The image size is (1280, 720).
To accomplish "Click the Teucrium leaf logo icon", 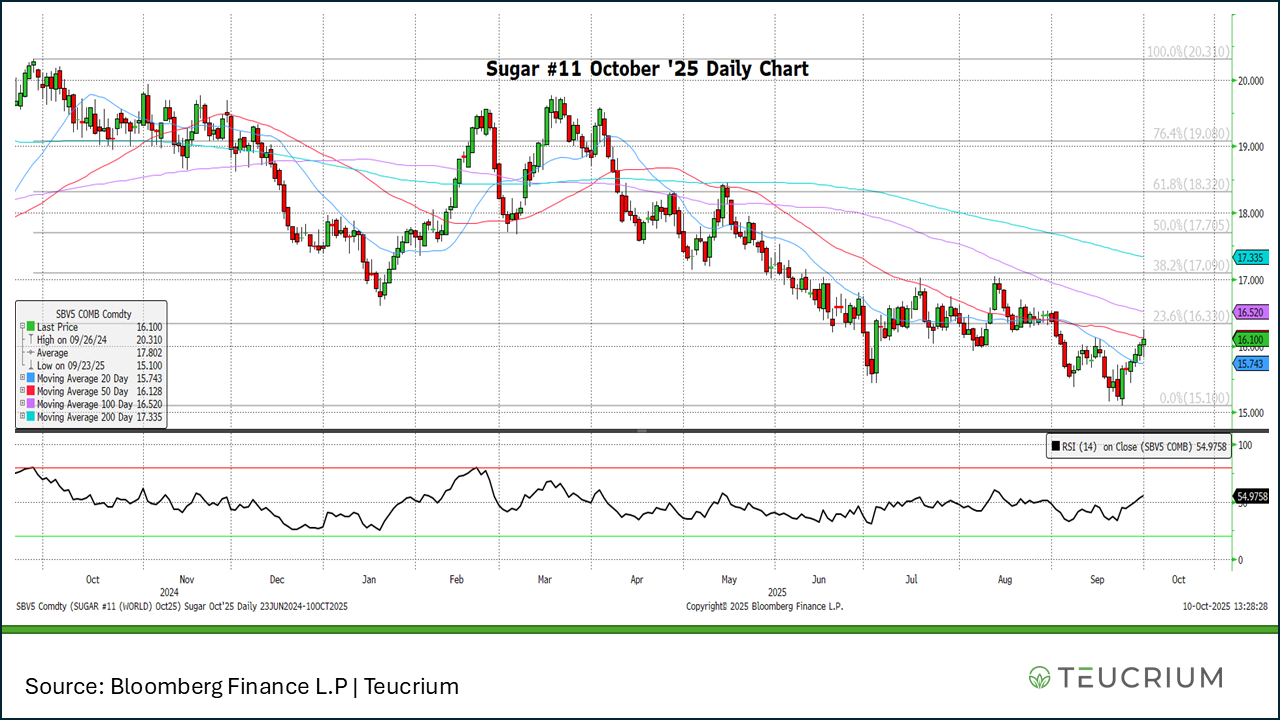I will click(1040, 677).
